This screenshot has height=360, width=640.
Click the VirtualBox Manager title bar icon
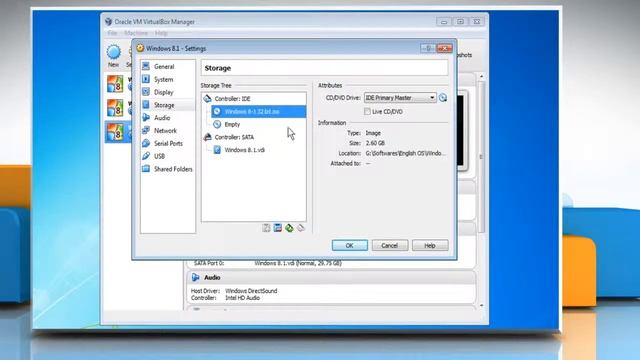click(108, 22)
